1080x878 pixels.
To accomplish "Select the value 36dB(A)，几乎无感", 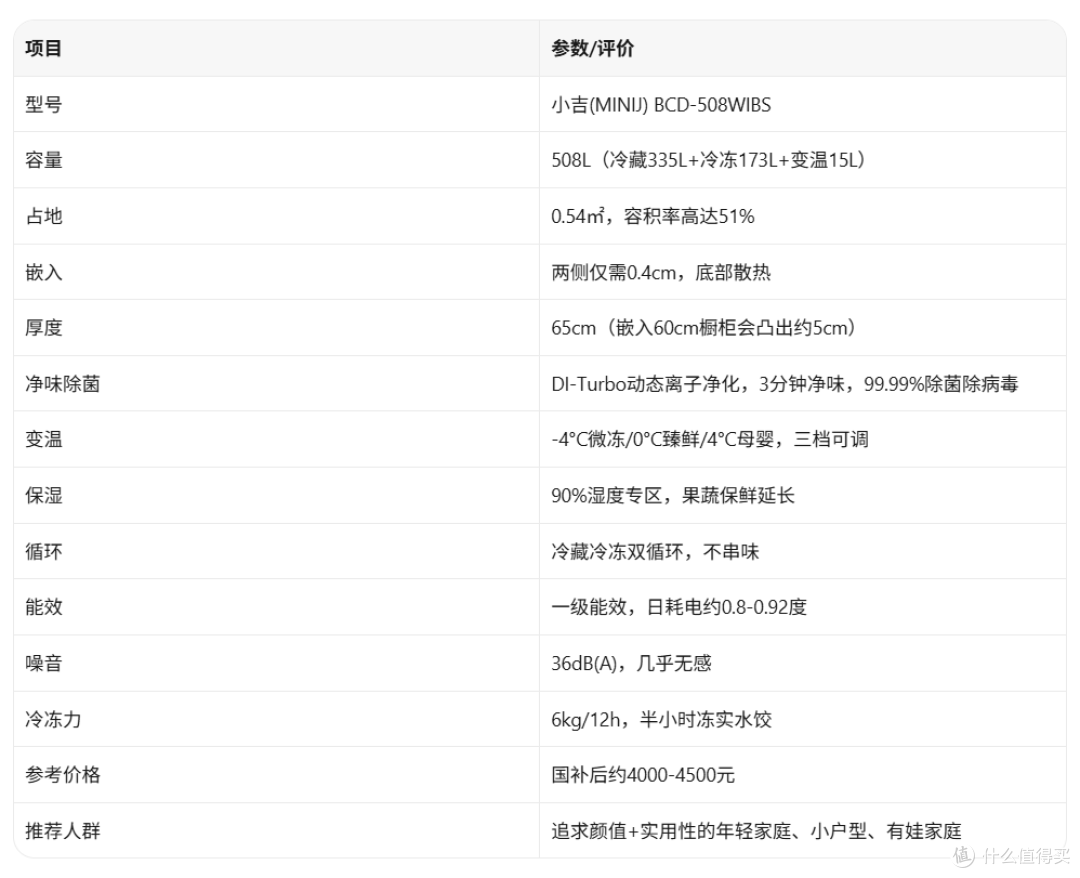I will pyautogui.click(x=632, y=663).
